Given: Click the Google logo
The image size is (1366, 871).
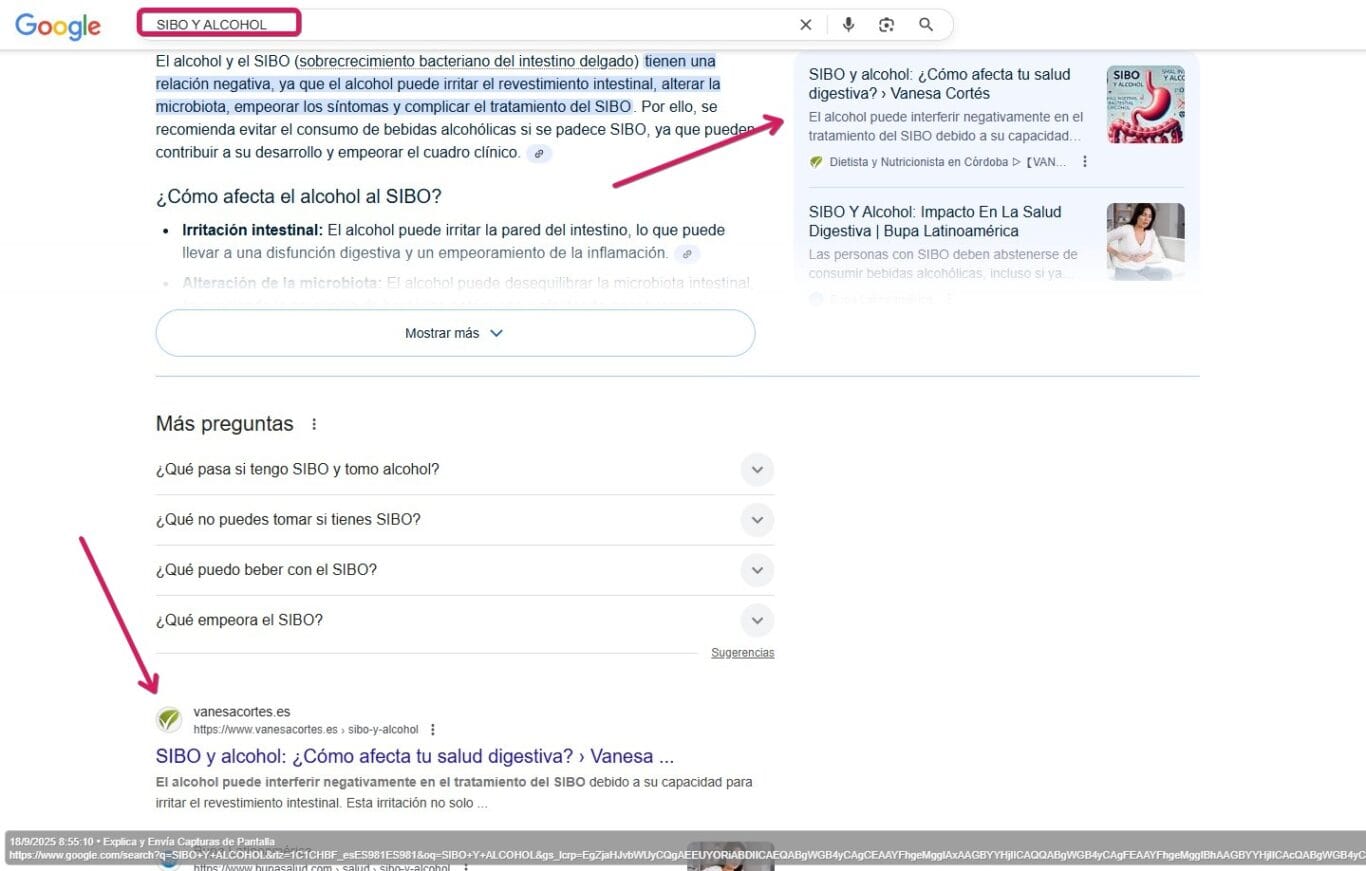Looking at the screenshot, I should click(x=58, y=26).
